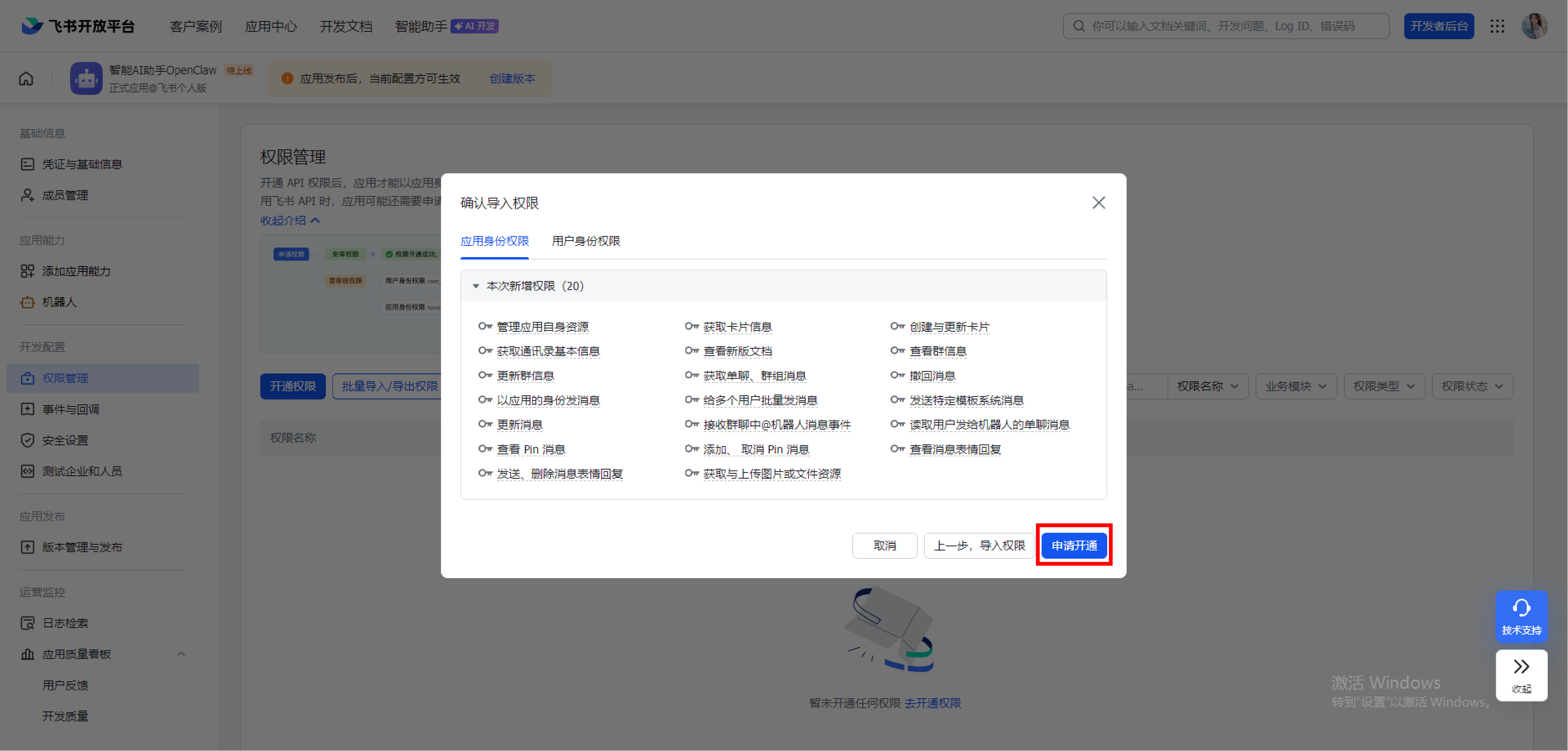Viewport: 1568px width, 751px height.
Task: Open the Feishu Open Platform home icon
Action: click(26, 78)
